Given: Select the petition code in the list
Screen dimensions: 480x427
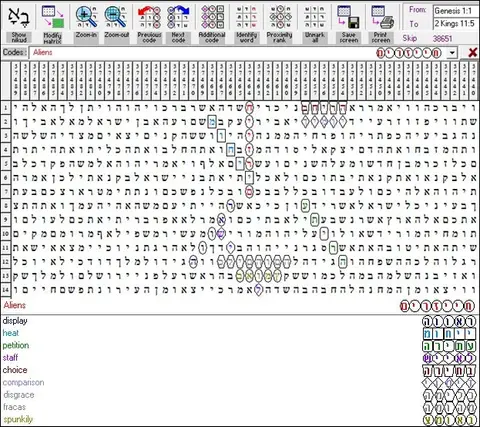Looking at the screenshot, I should (16, 346).
